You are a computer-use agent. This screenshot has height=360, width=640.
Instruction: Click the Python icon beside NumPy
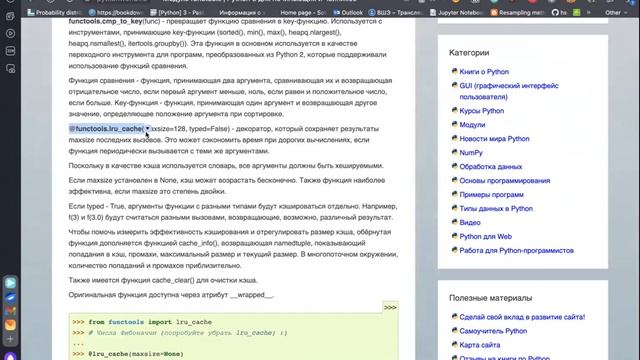click(x=454, y=152)
